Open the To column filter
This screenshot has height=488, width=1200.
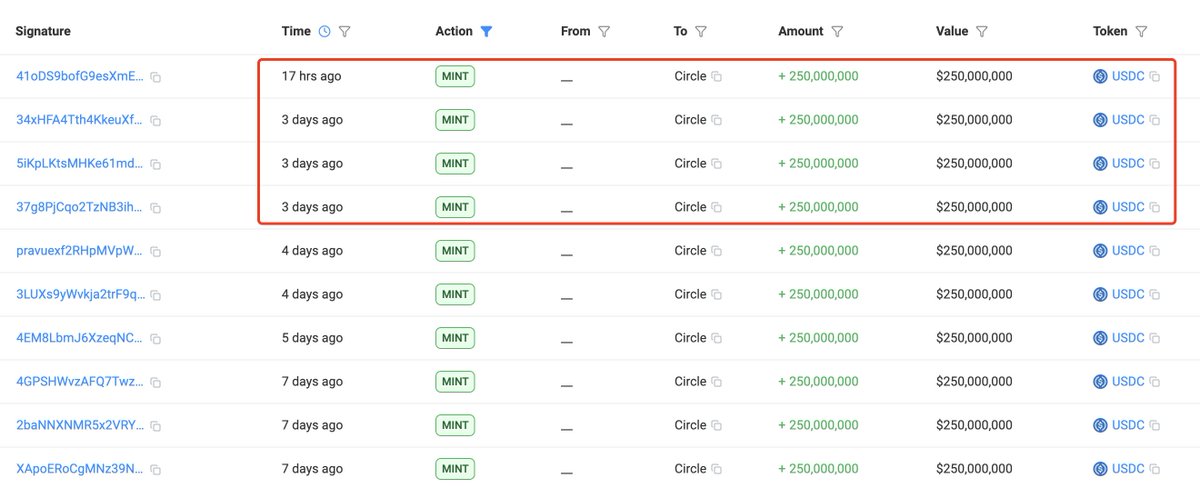click(701, 32)
